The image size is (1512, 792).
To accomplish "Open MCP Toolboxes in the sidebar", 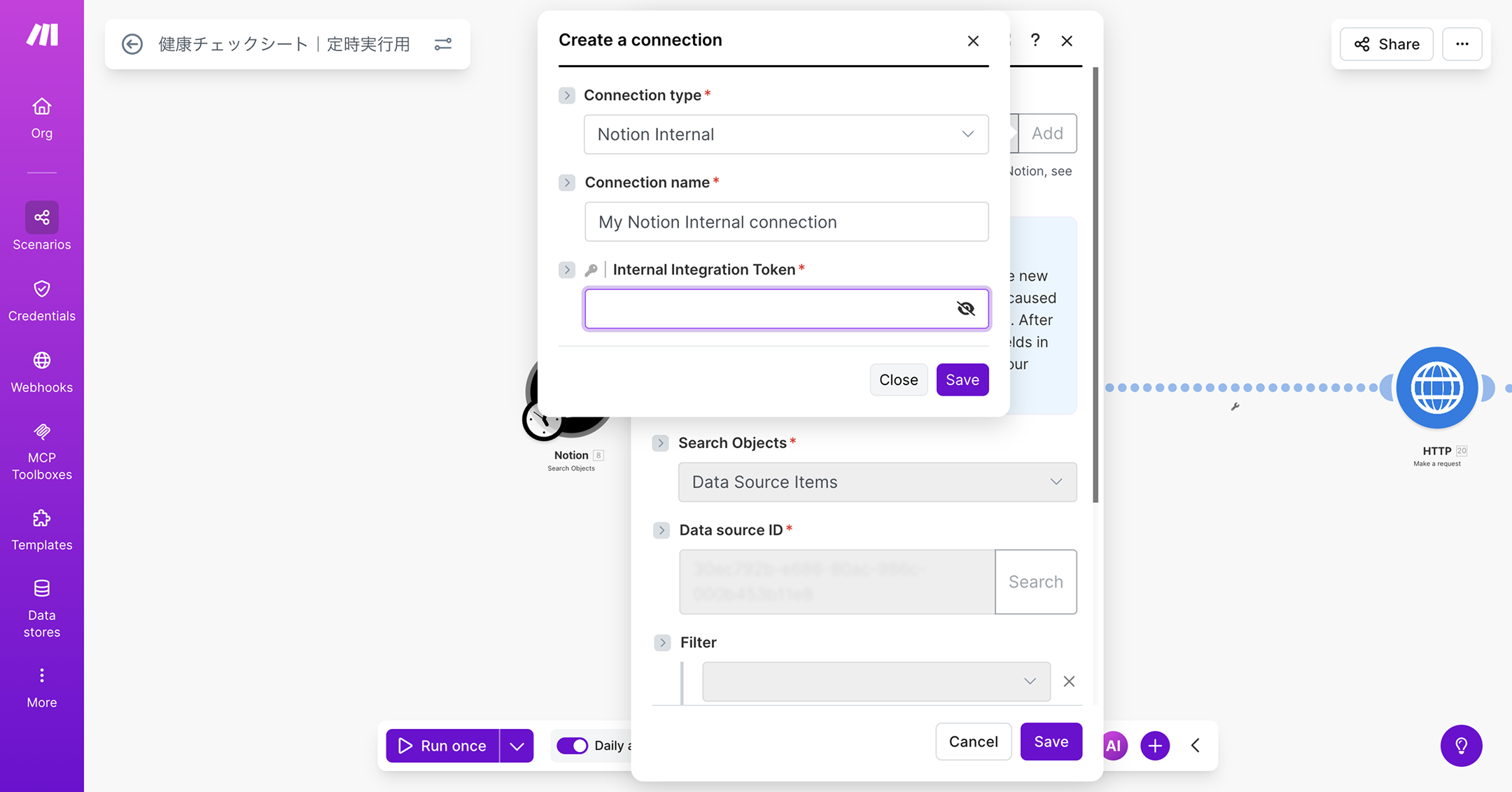I will [41, 451].
